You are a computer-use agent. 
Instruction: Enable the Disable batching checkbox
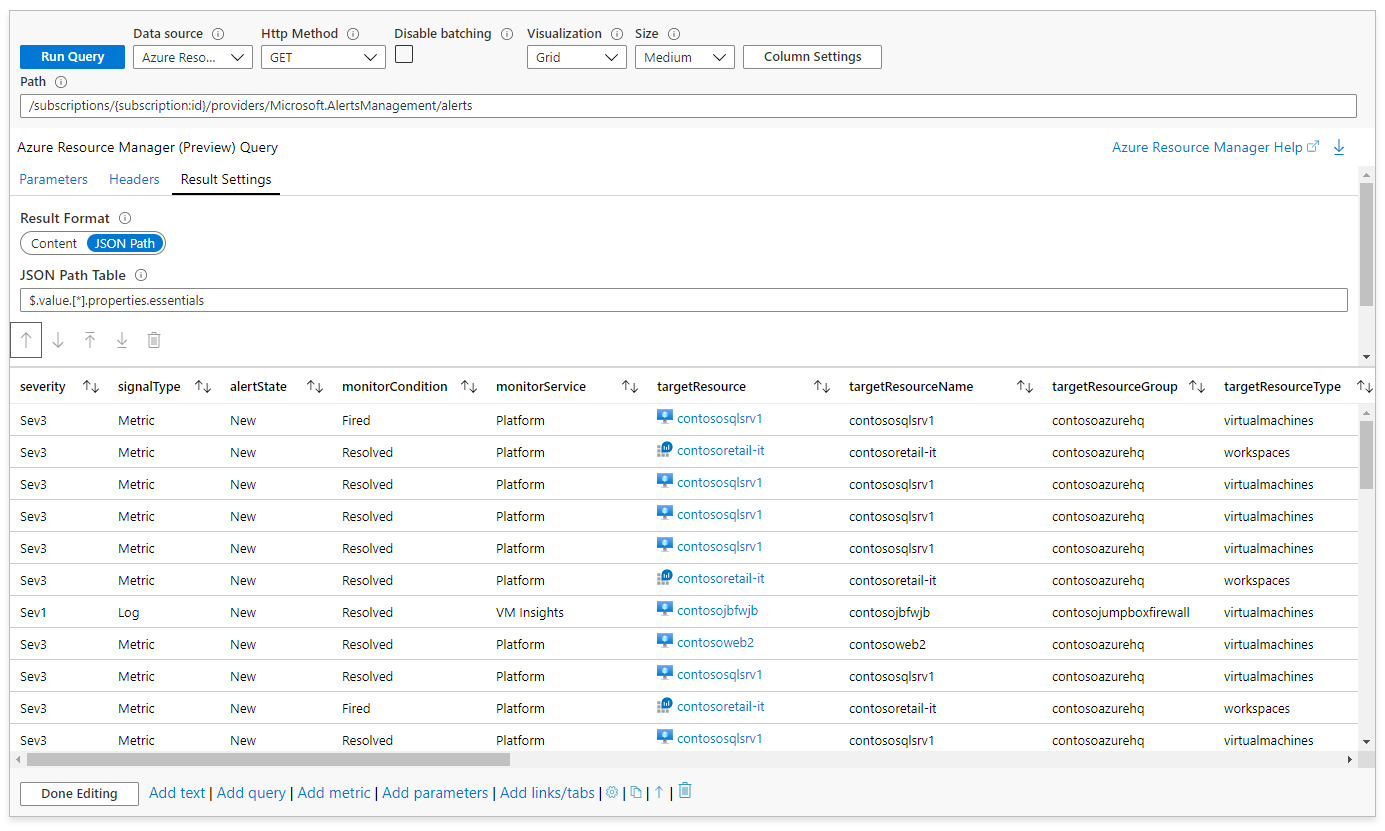coord(404,55)
